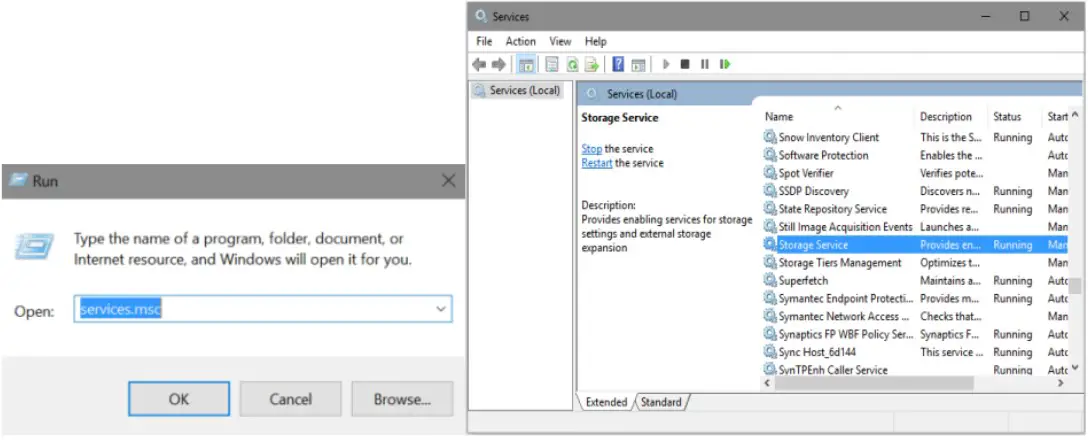The width and height of the screenshot is (1089, 440).
Task: Click the Software Protection gear icon
Action: coord(770,155)
